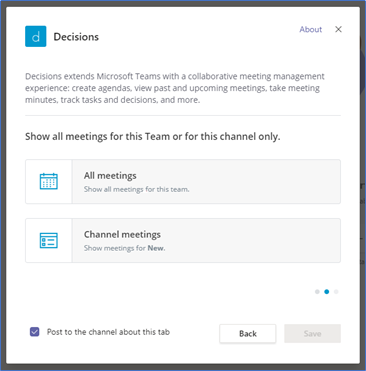The image size is (366, 371).
Task: Select the highlighted second page dot
Action: pos(327,292)
